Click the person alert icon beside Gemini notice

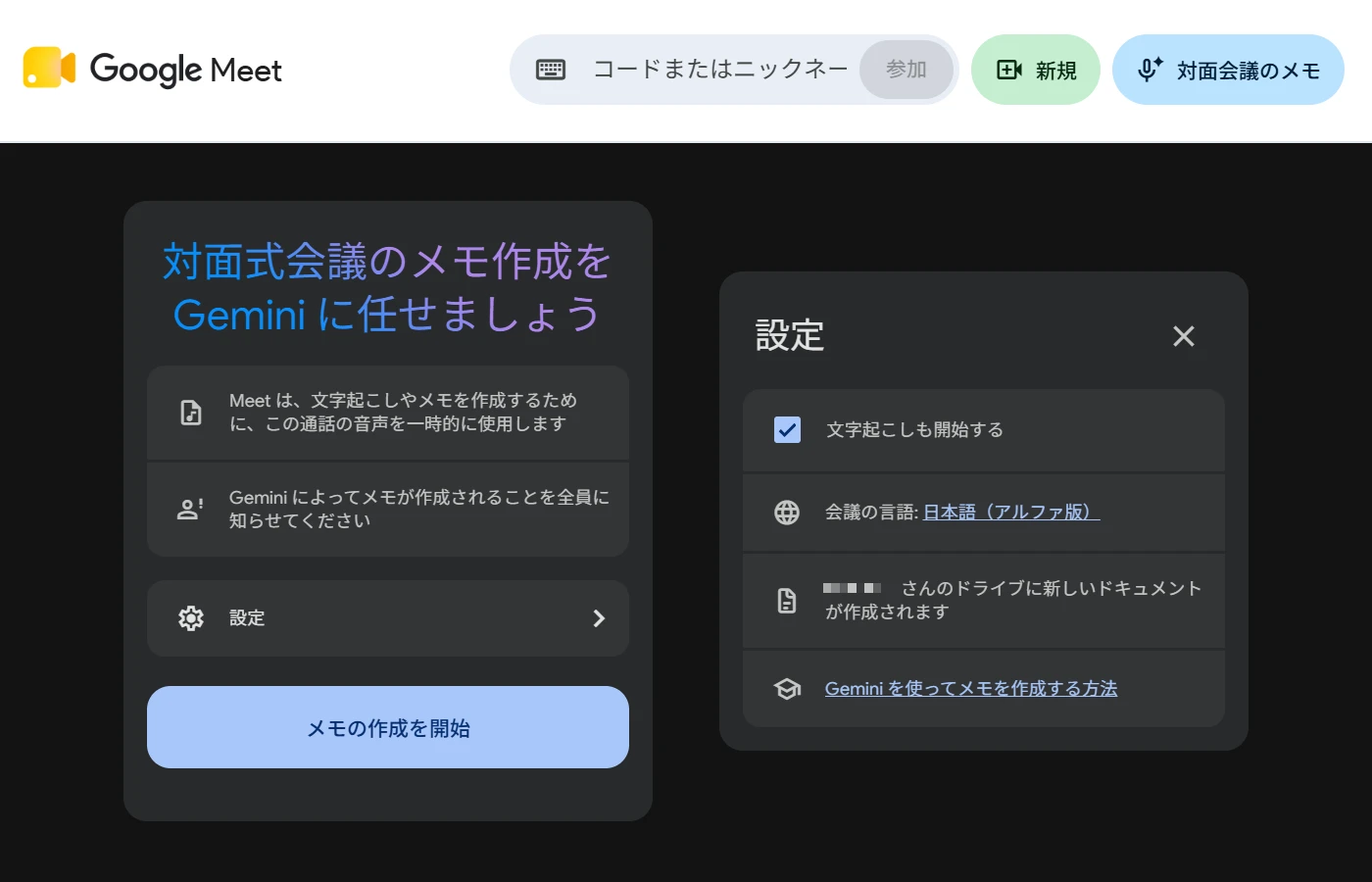[x=190, y=509]
